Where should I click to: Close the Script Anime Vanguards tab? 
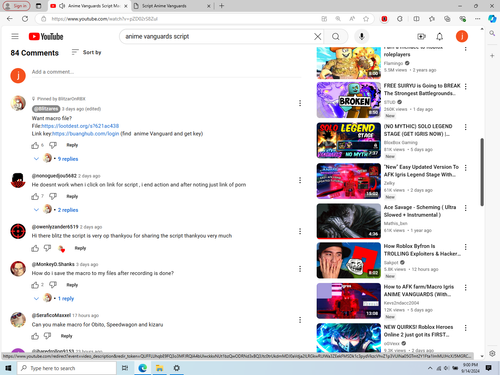[209, 6]
